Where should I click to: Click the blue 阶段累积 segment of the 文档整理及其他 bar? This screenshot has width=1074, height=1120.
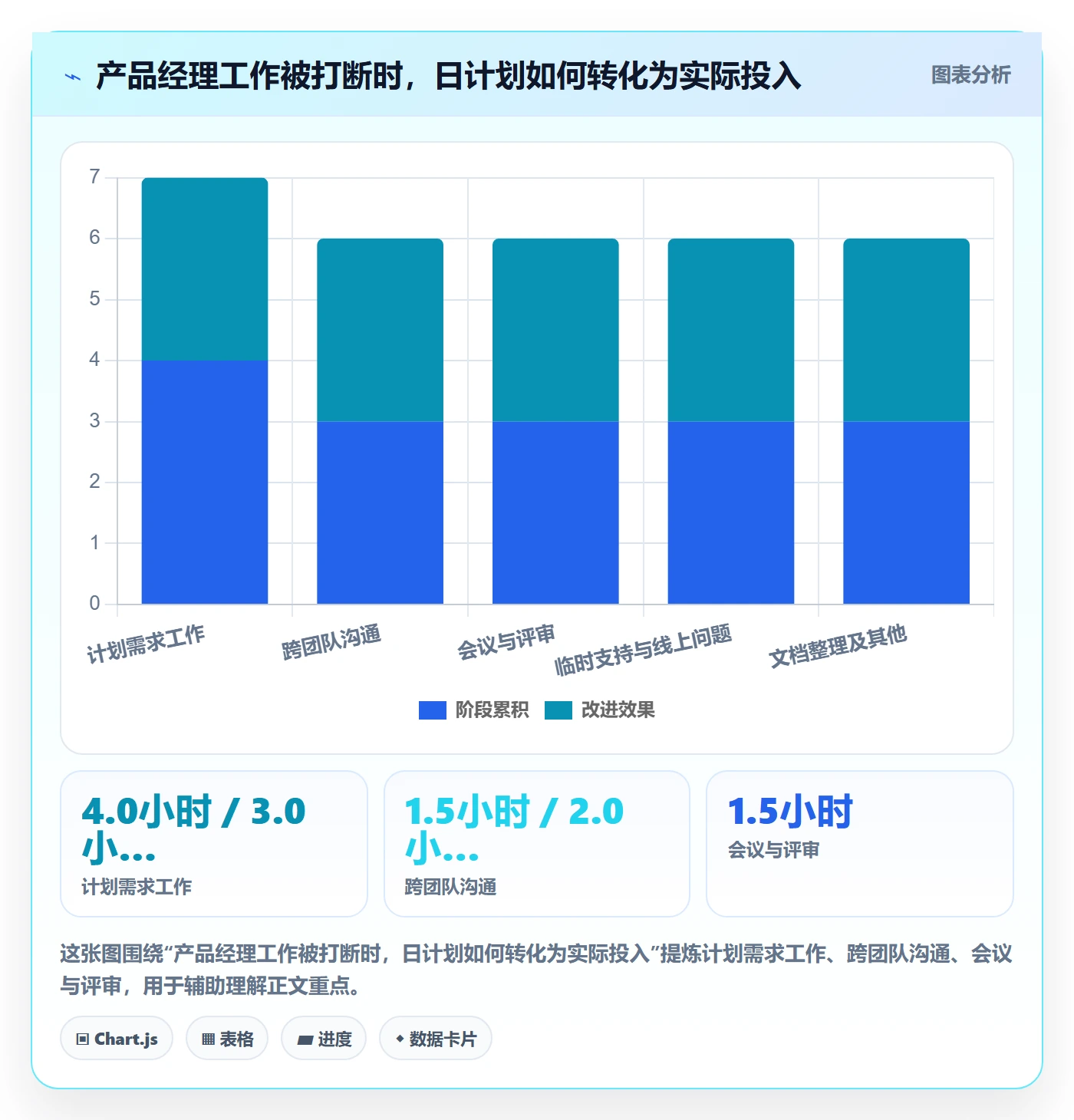click(907, 512)
